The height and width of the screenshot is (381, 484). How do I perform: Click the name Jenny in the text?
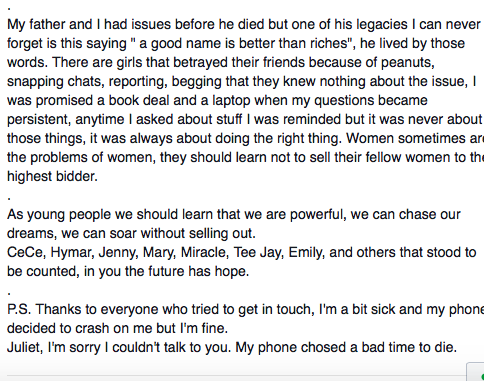click(x=117, y=252)
